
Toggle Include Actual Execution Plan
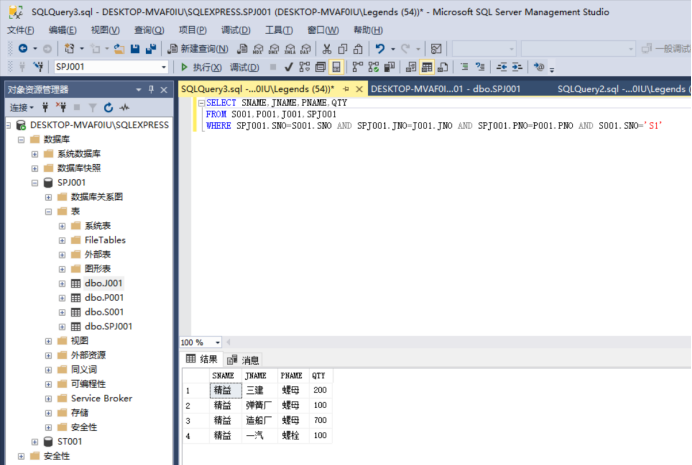pyautogui.click(x=357, y=67)
